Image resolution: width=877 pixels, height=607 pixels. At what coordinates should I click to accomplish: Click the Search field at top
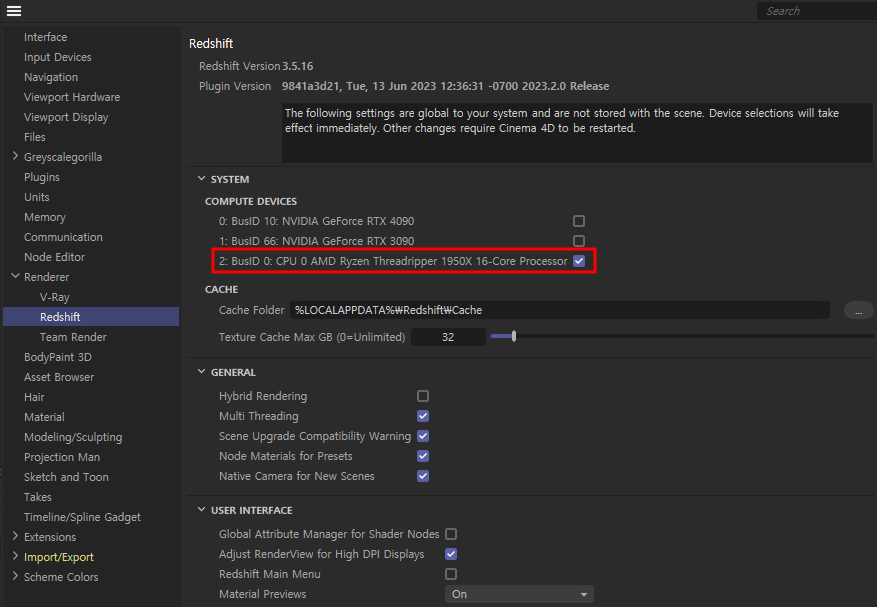(x=817, y=11)
